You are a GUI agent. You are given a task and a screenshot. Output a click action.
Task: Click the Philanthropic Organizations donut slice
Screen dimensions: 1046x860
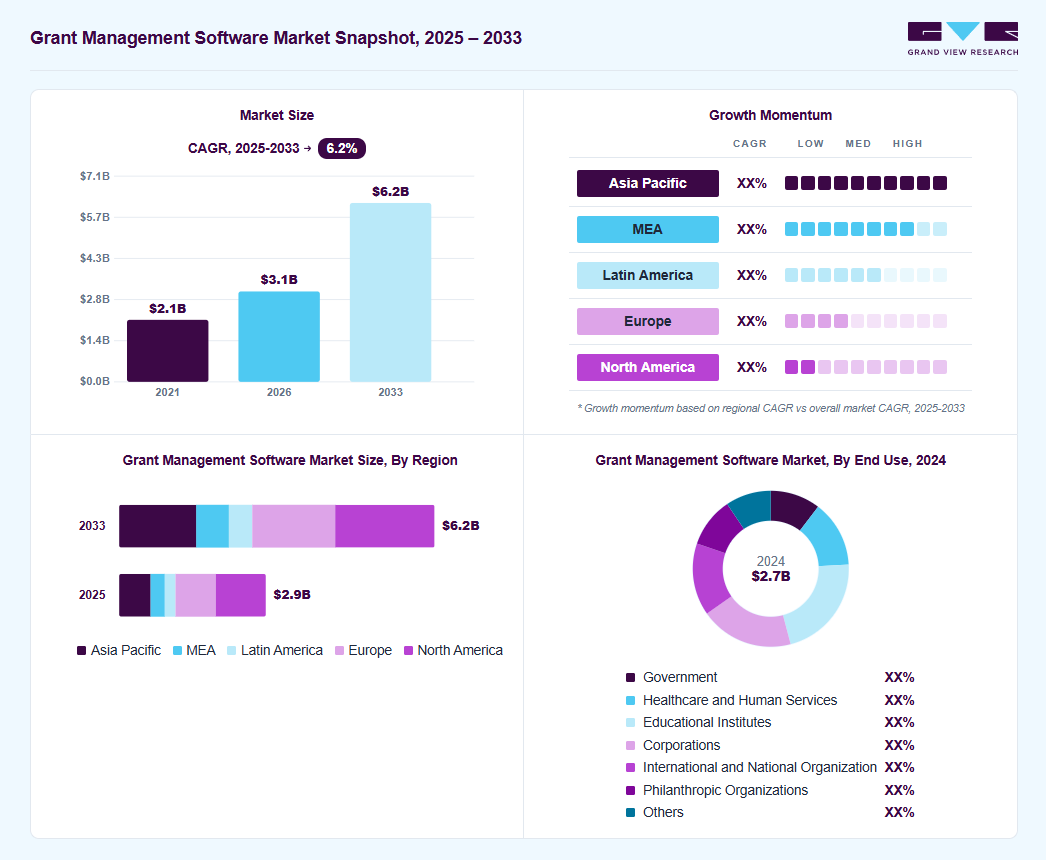pyautogui.click(x=719, y=529)
